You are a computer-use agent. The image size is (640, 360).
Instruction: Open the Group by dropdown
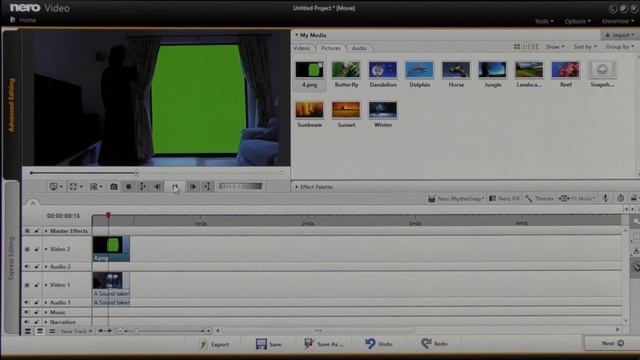pos(620,47)
